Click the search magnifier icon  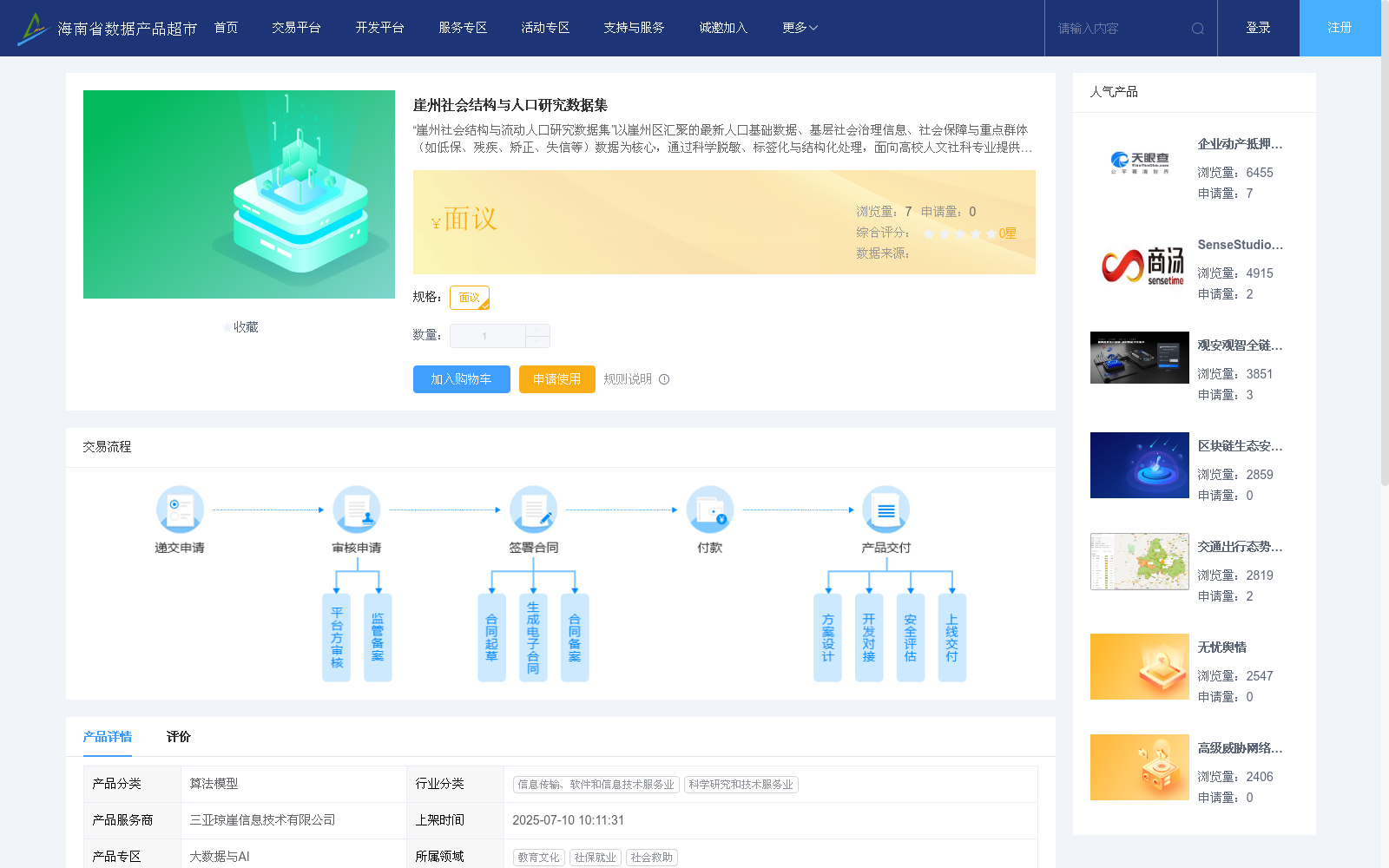[x=1198, y=28]
